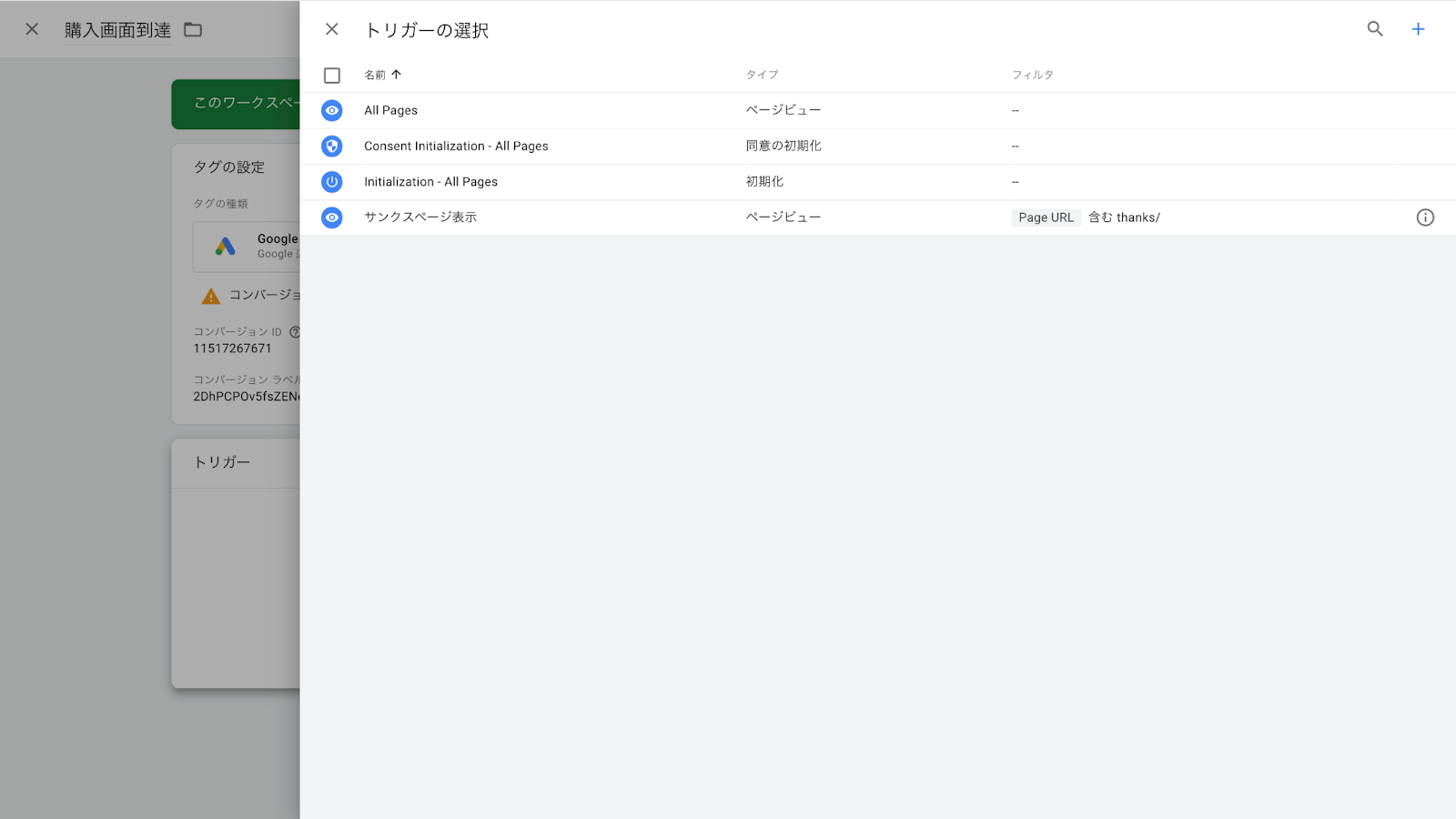The width and height of the screenshot is (1456, 819).
Task: Select the All Pages trigger
Action: point(878,110)
